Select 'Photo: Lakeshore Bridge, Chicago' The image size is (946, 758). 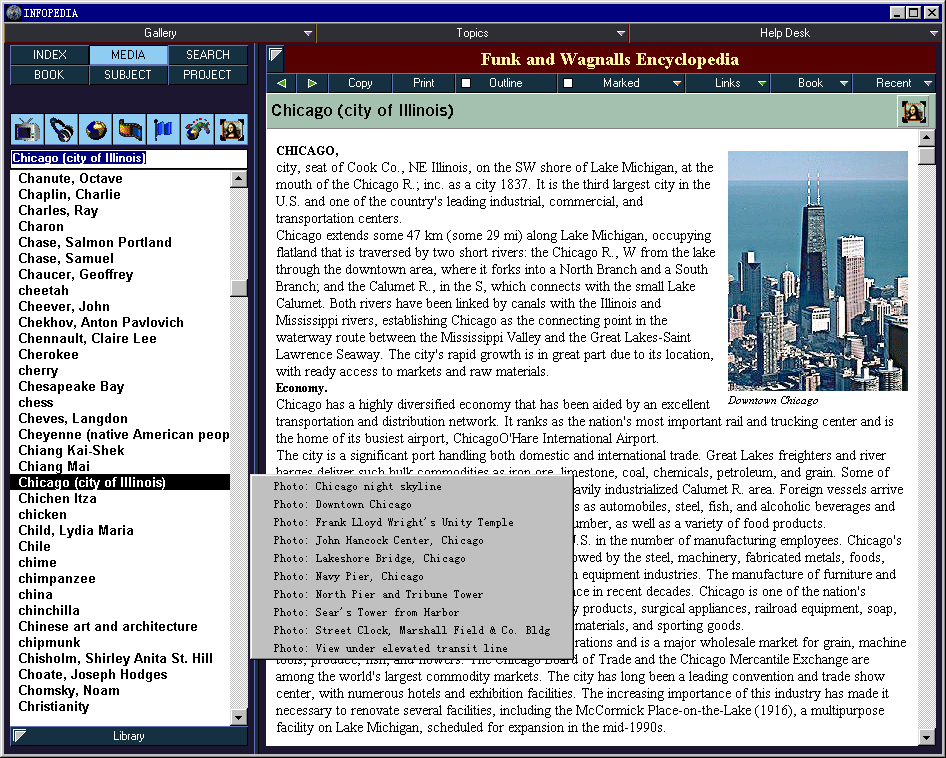pyautogui.click(x=411, y=558)
